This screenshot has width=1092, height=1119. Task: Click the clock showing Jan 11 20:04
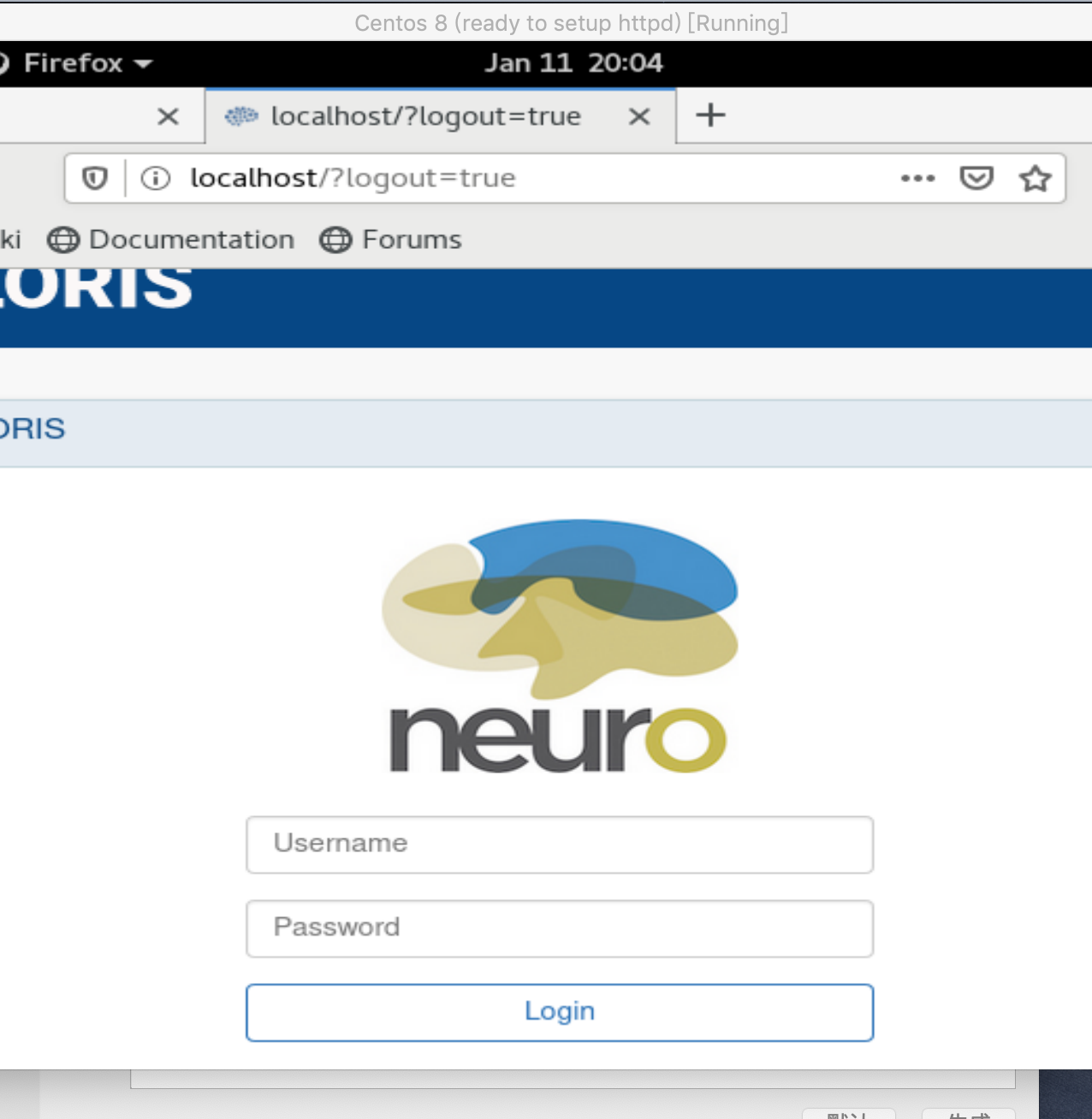573,63
